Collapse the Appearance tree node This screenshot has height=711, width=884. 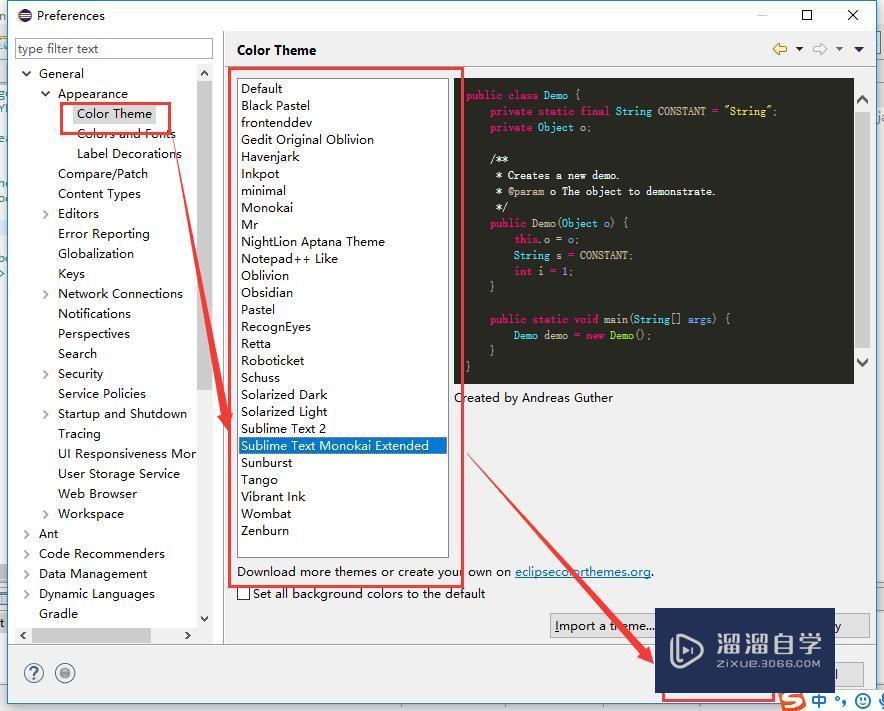(x=46, y=94)
